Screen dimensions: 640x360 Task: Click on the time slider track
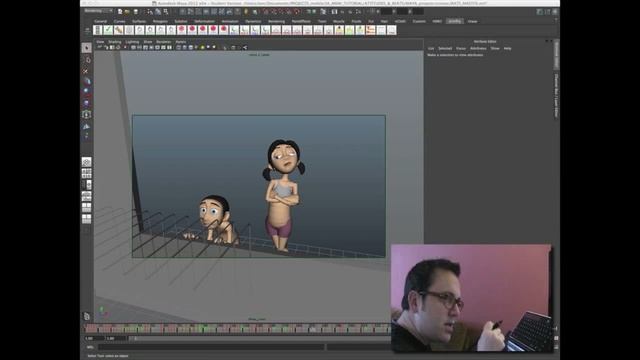click(x=237, y=328)
